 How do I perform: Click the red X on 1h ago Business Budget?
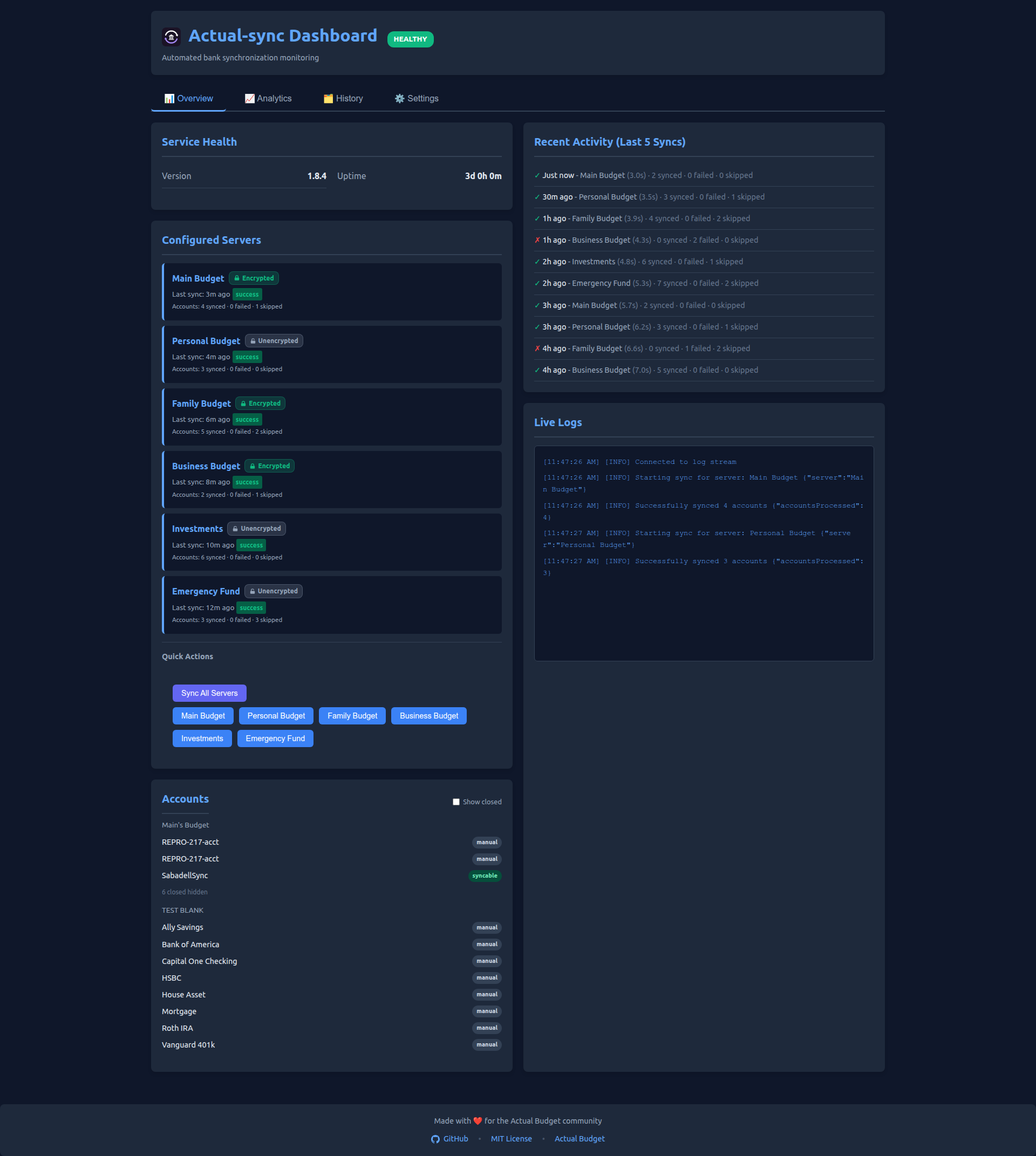click(x=537, y=240)
